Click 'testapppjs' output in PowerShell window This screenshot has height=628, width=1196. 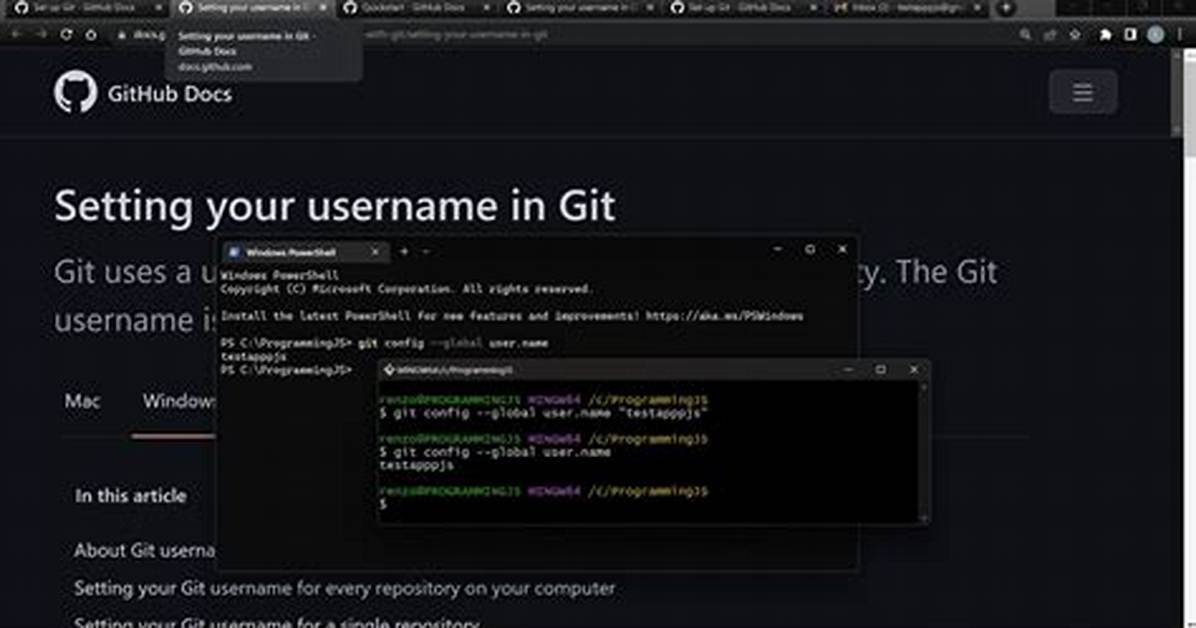point(253,356)
